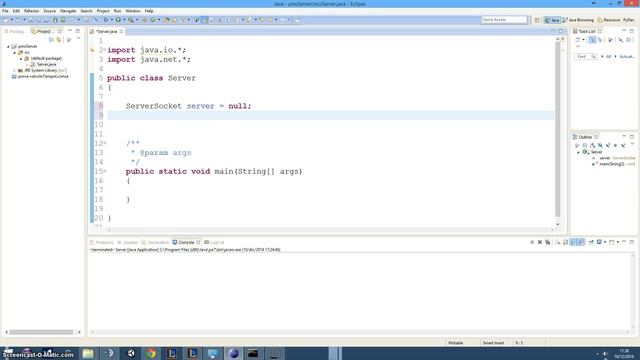Click Collapse All in Project Explorer
Screen dimensions: 640x360
[51, 40]
